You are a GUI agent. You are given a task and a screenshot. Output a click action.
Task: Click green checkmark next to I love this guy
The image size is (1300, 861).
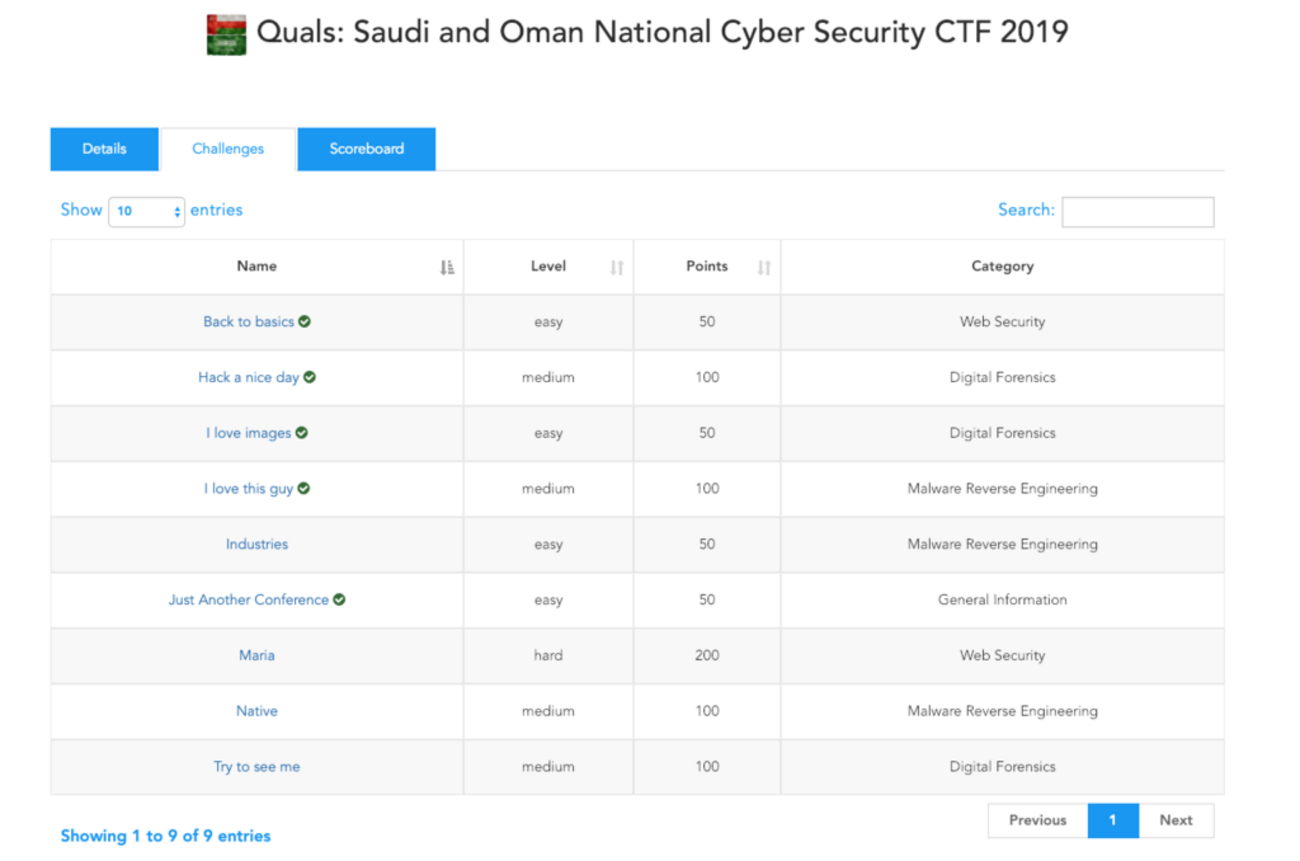coord(304,489)
